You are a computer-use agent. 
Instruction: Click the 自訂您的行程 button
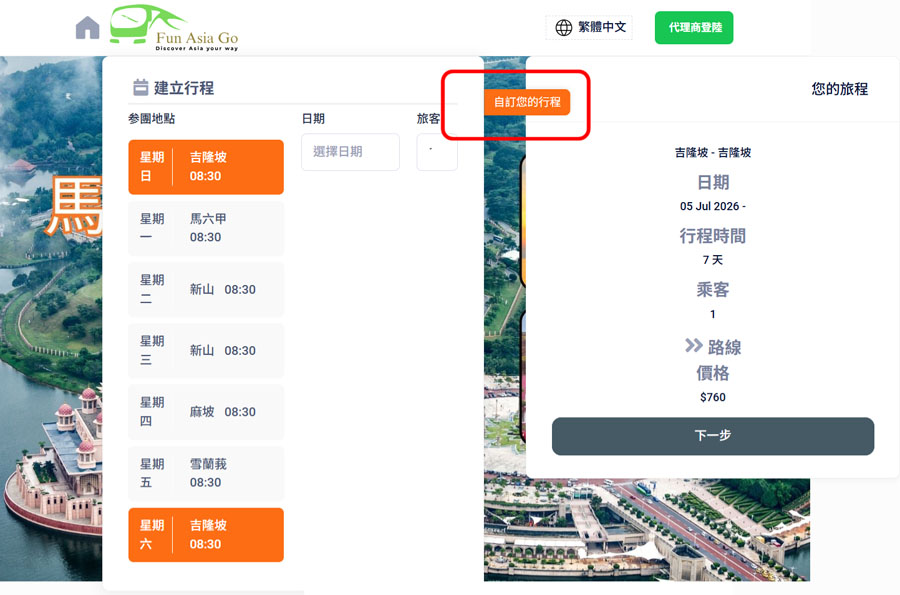point(527,102)
